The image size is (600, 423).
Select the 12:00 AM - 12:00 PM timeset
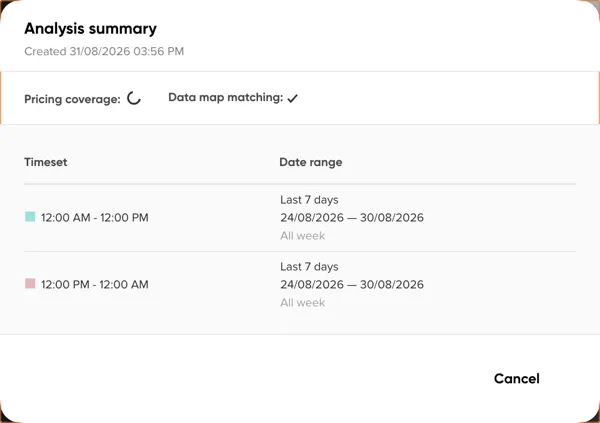click(95, 217)
